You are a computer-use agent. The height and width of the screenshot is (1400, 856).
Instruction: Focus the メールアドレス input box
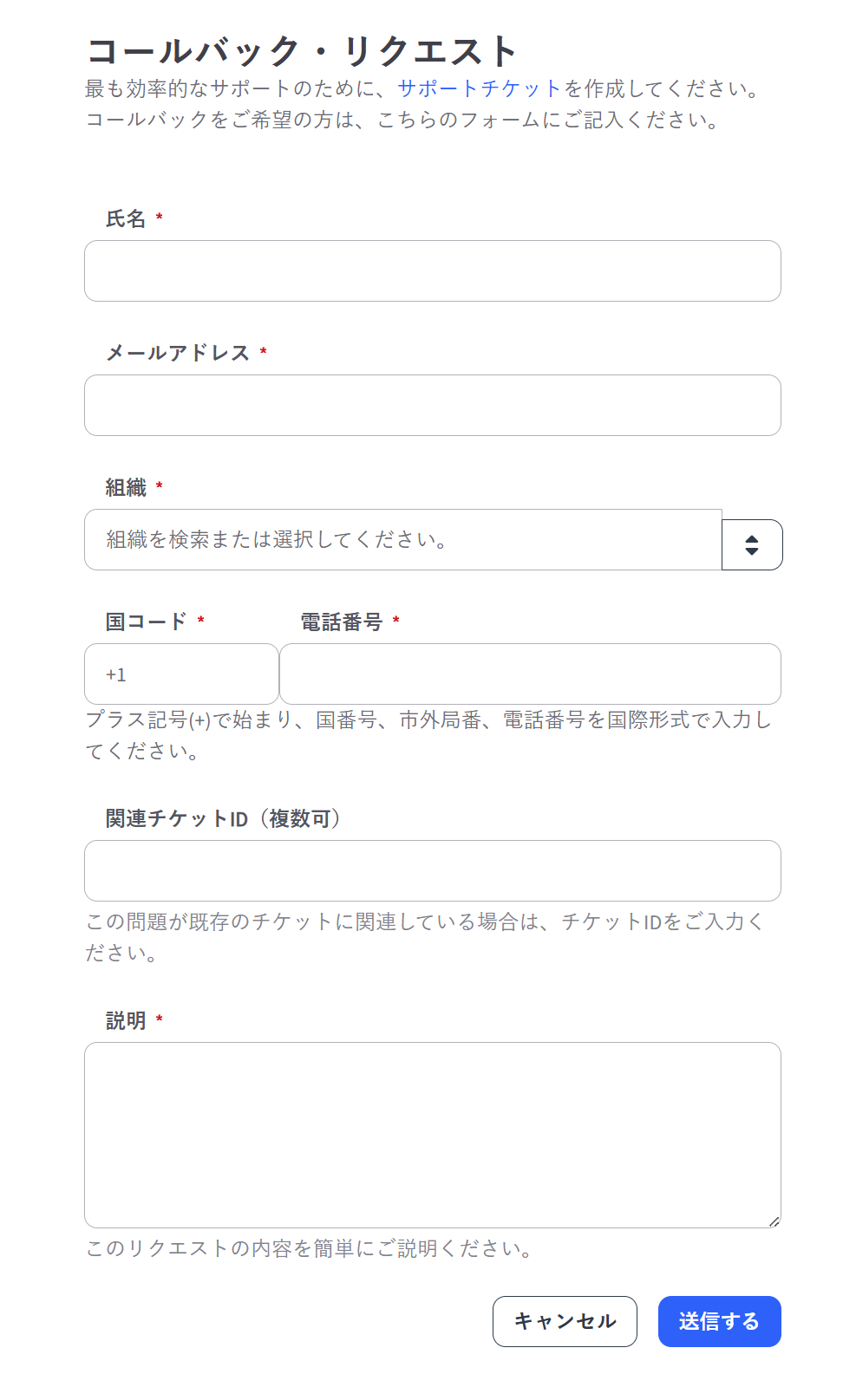(x=432, y=406)
